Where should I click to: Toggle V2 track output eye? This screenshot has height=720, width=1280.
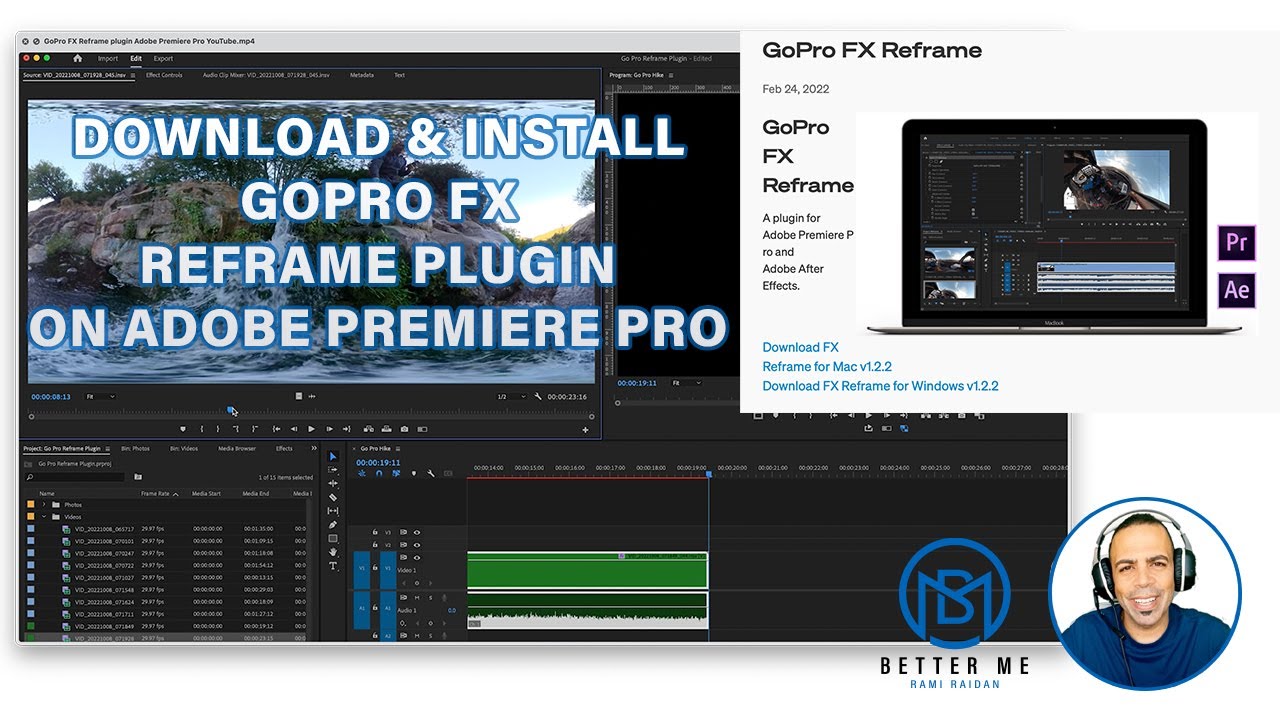click(x=416, y=545)
